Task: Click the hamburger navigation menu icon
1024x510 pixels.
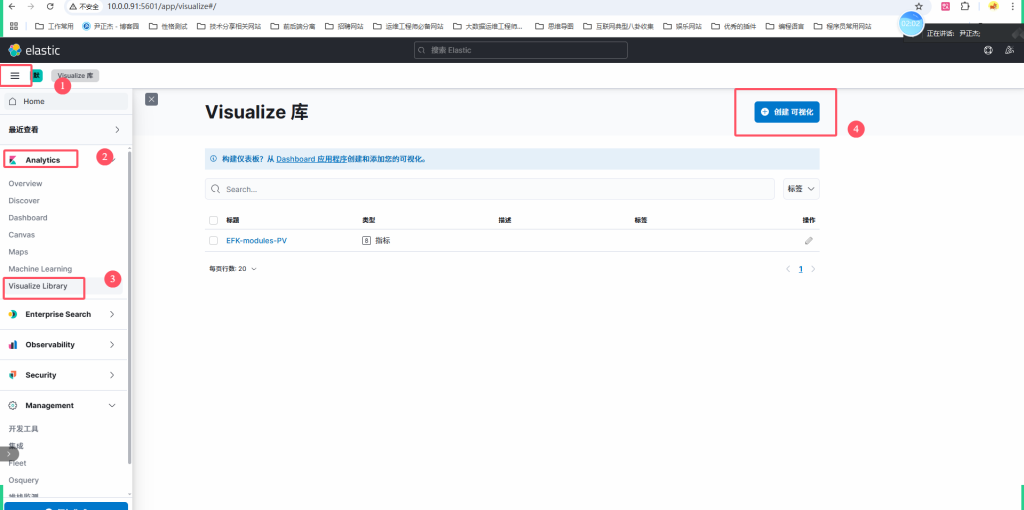Action: click(15, 75)
